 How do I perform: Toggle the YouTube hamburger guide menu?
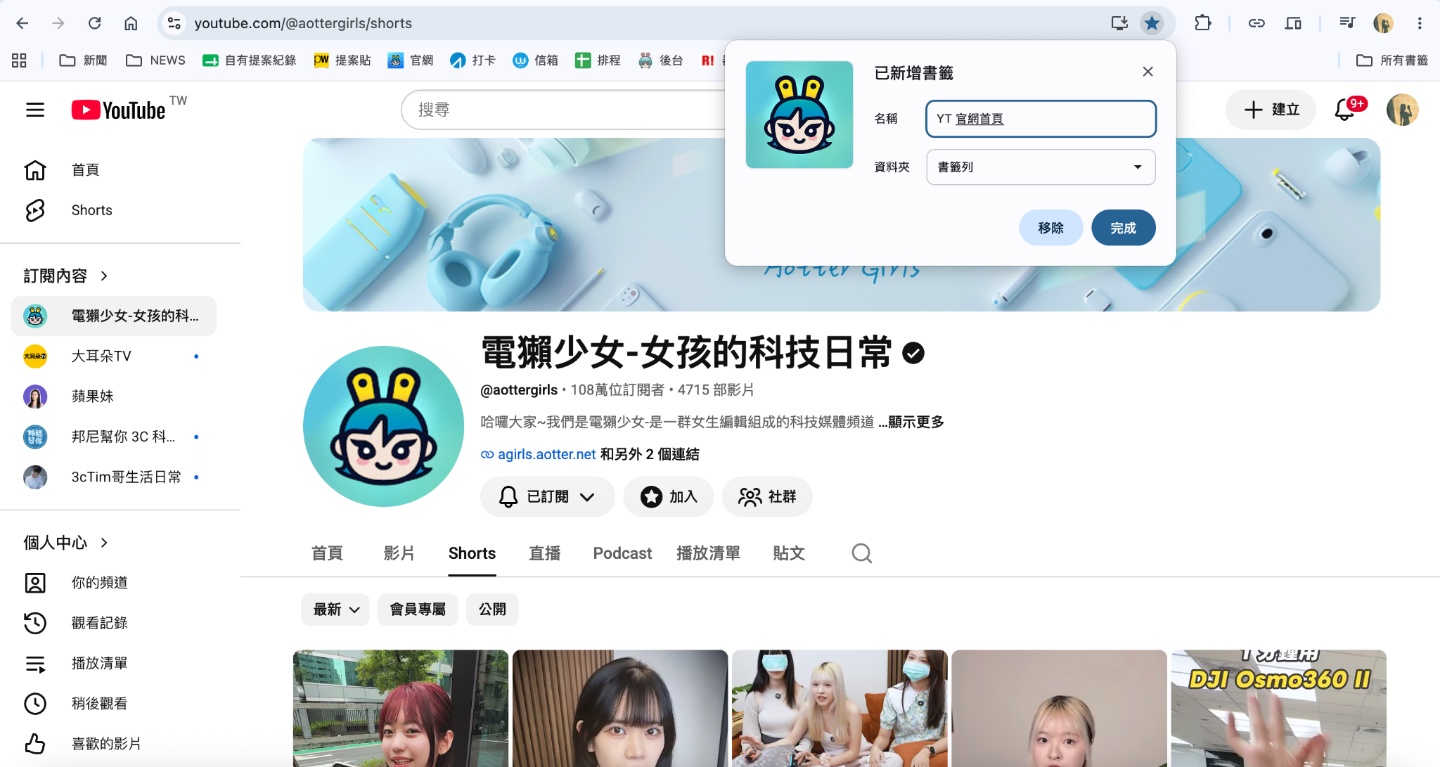[x=35, y=110]
